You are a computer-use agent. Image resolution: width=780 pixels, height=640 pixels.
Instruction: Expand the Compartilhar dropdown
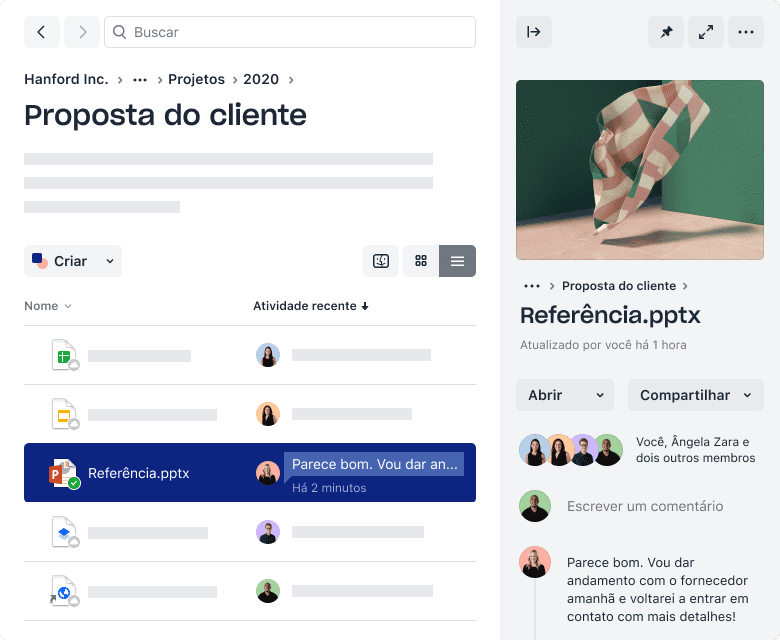click(695, 395)
